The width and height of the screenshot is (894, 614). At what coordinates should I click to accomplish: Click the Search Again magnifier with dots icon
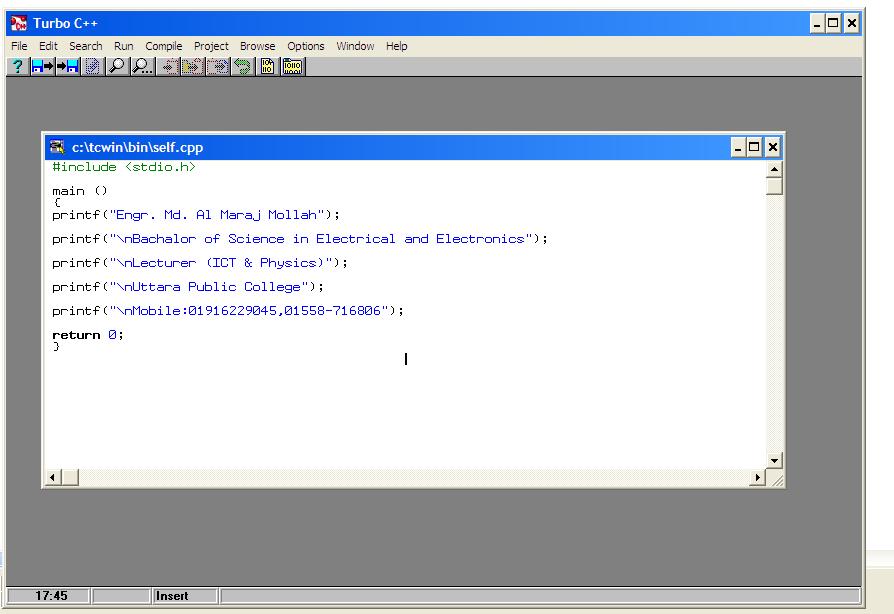click(x=142, y=67)
